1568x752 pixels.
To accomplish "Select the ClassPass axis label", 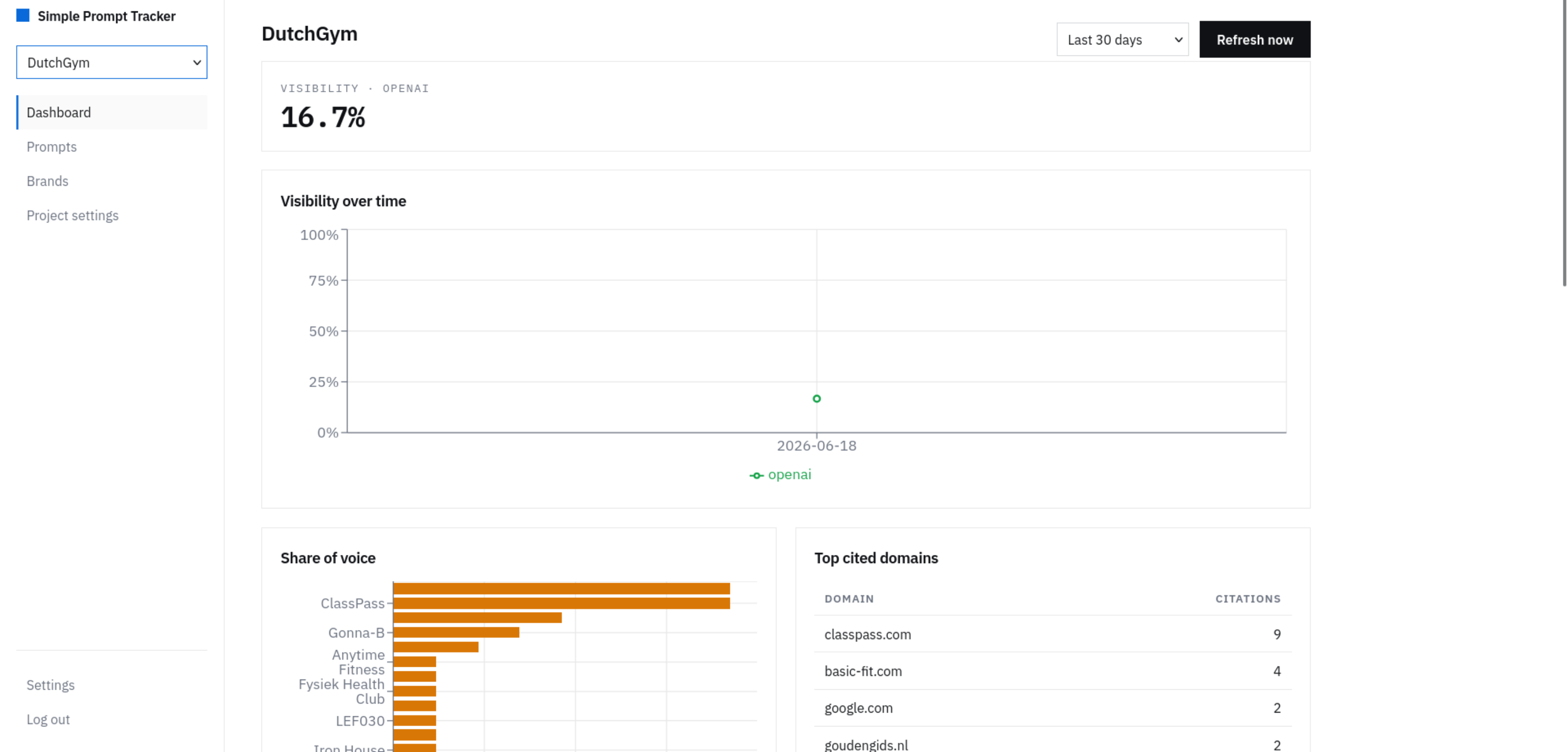I will (352, 603).
